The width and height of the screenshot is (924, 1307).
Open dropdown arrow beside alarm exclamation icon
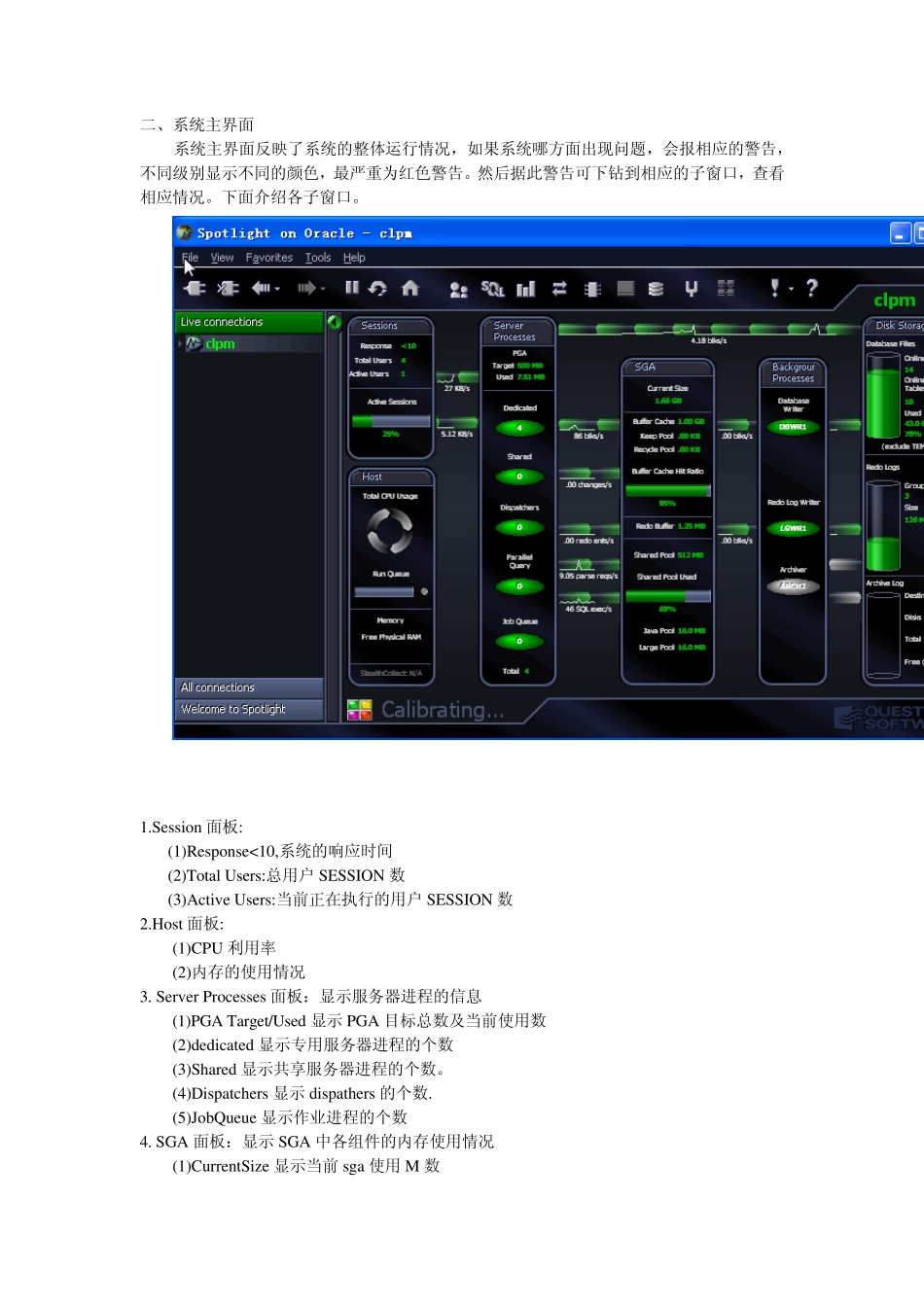791,289
